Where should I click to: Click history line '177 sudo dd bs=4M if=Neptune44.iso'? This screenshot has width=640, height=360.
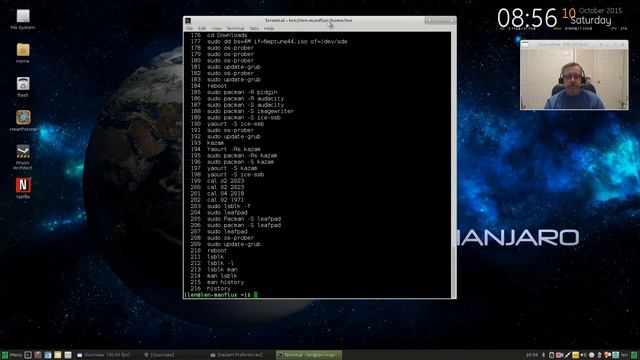[x=269, y=42]
